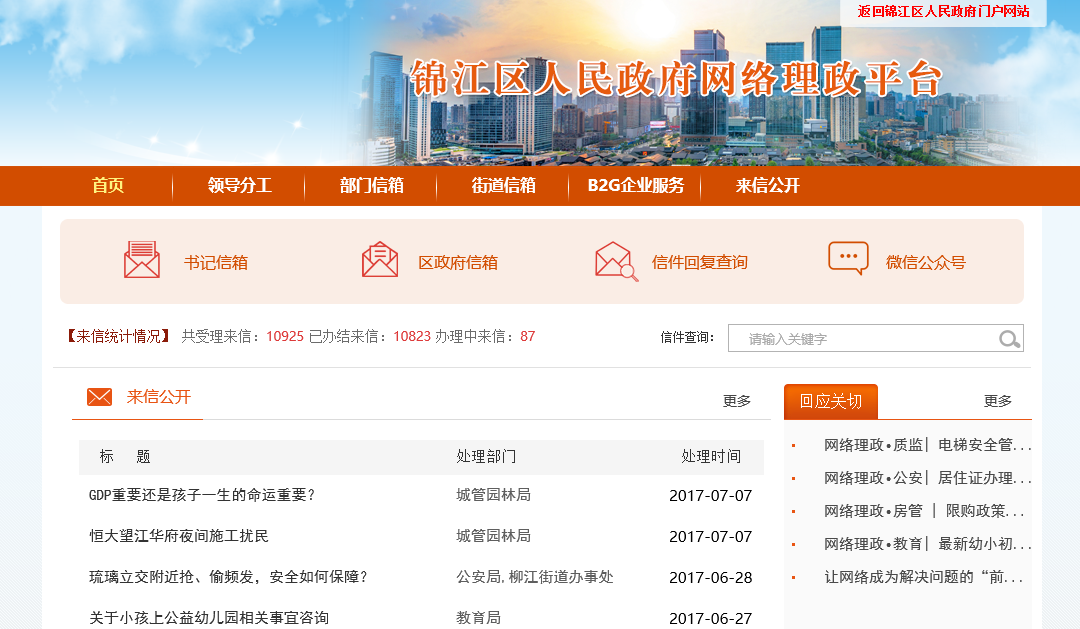Viewport: 1080px width, 629px height.
Task: Click date 2017-07-07 in 恒大望江华府 row
Action: click(711, 537)
